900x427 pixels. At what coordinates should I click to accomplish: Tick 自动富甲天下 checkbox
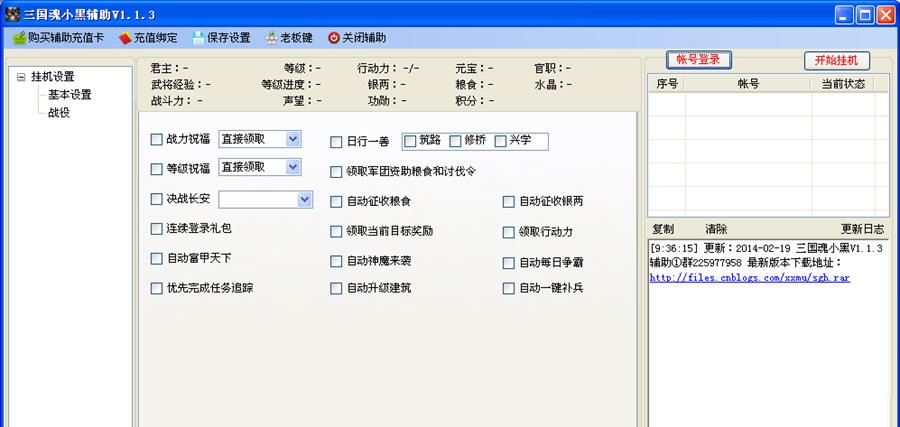(156, 259)
